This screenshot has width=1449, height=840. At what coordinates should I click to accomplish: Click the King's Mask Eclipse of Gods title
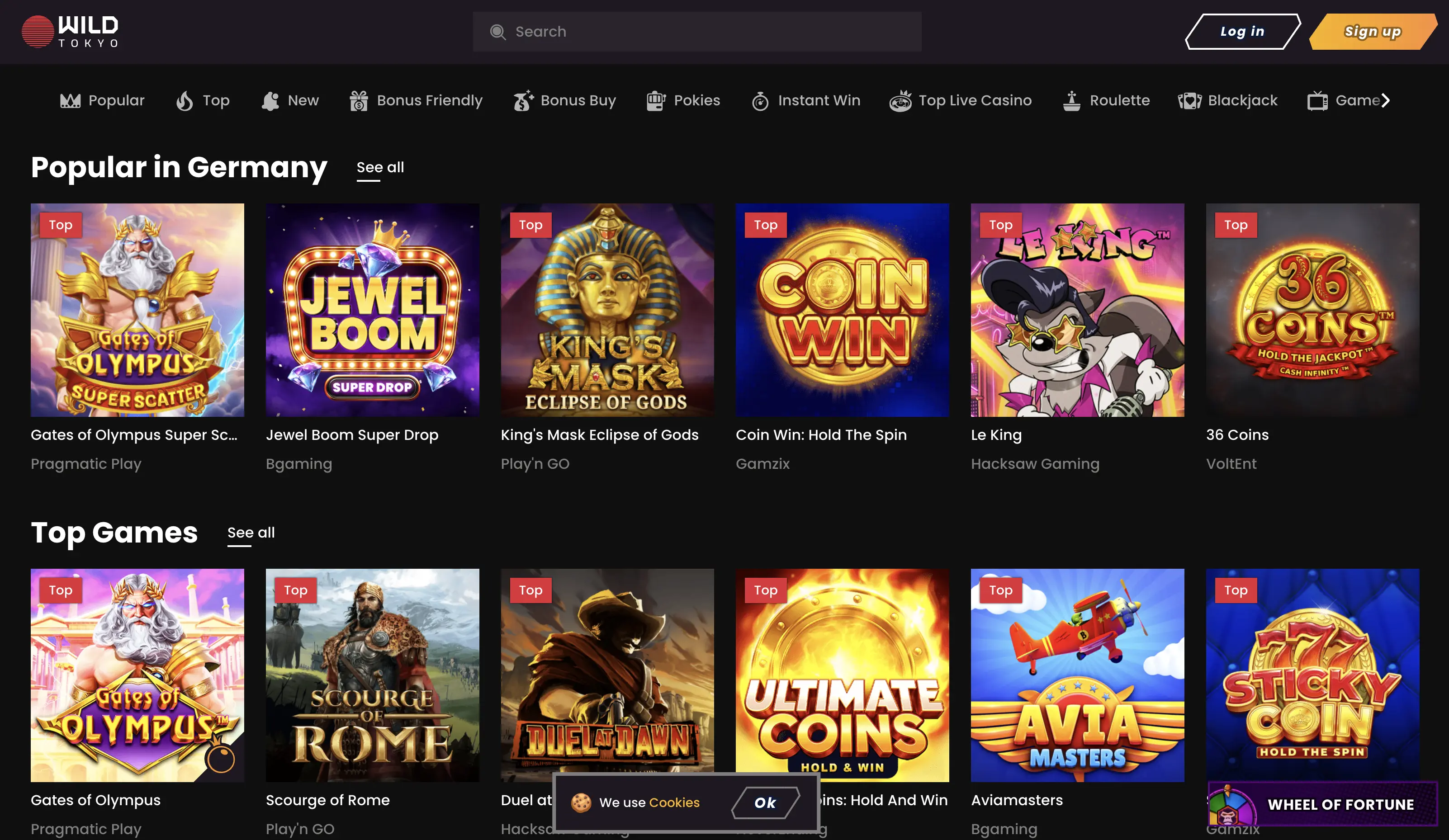pos(600,435)
